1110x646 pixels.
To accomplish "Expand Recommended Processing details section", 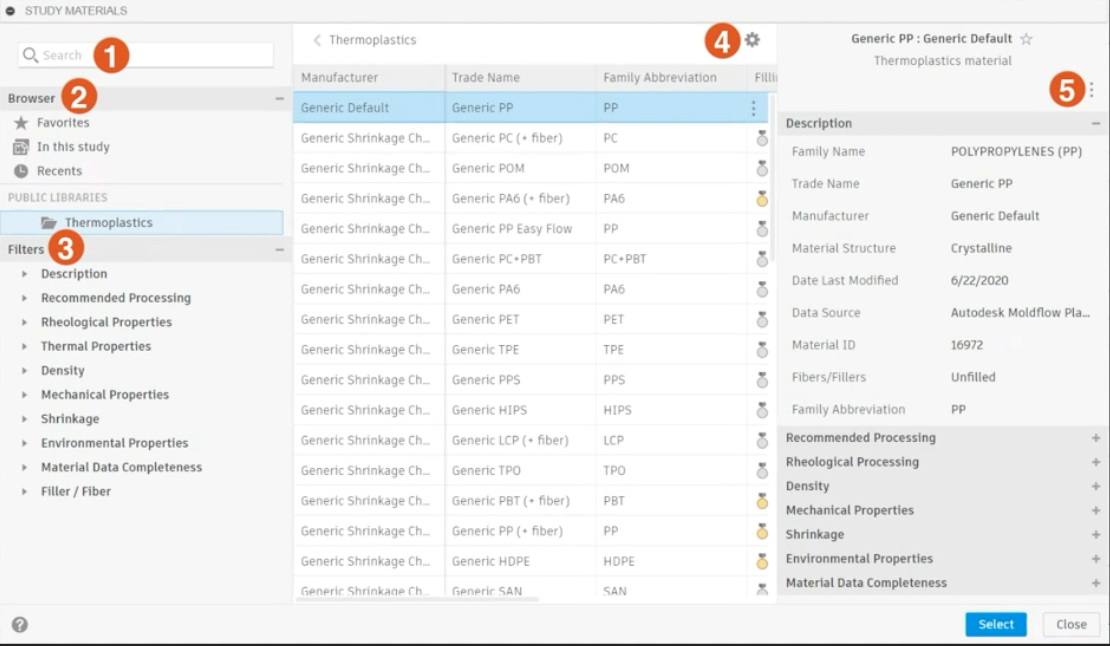I will [x=1096, y=438].
